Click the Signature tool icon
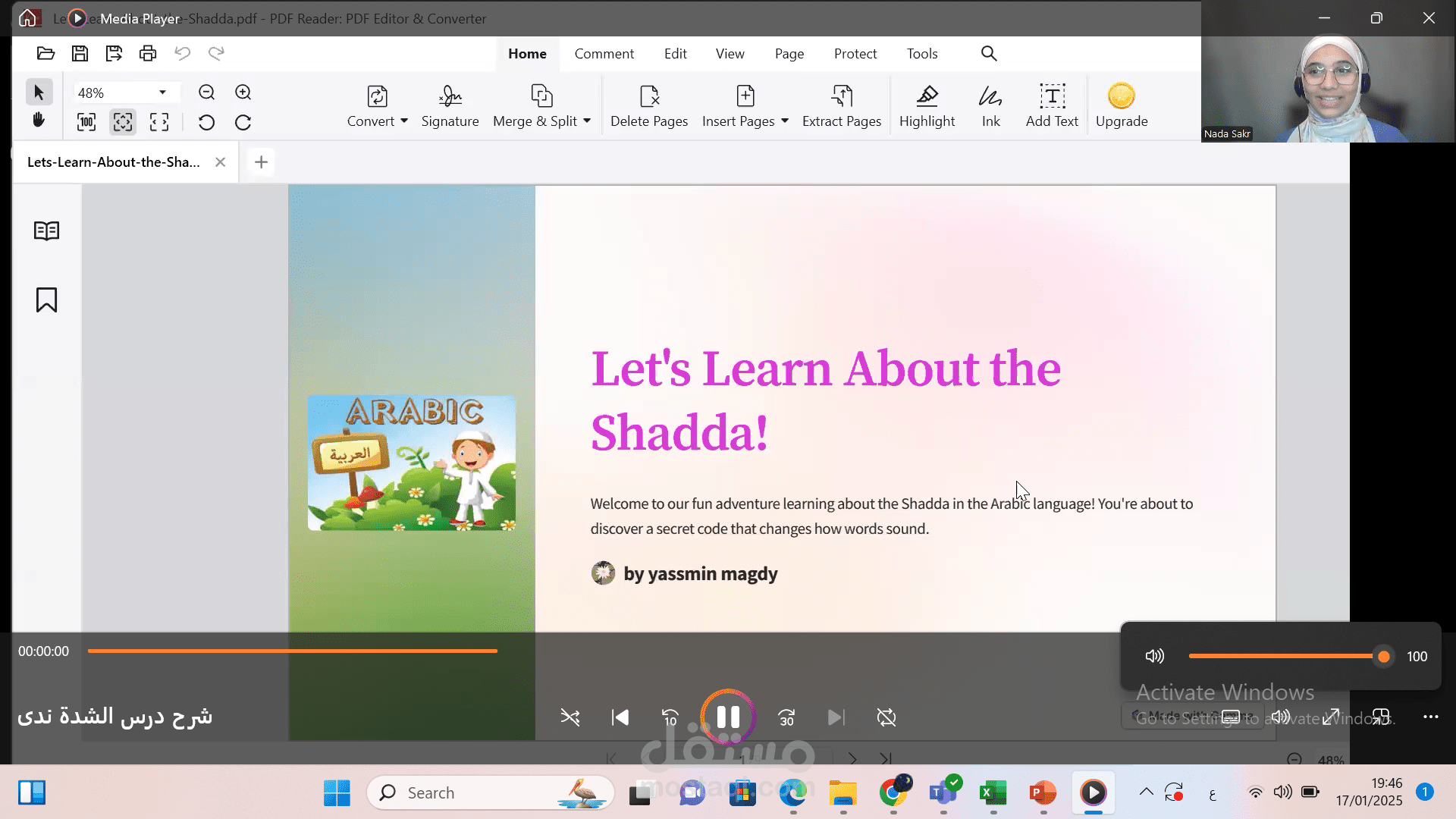Image resolution: width=1456 pixels, height=819 pixels. pos(450,96)
